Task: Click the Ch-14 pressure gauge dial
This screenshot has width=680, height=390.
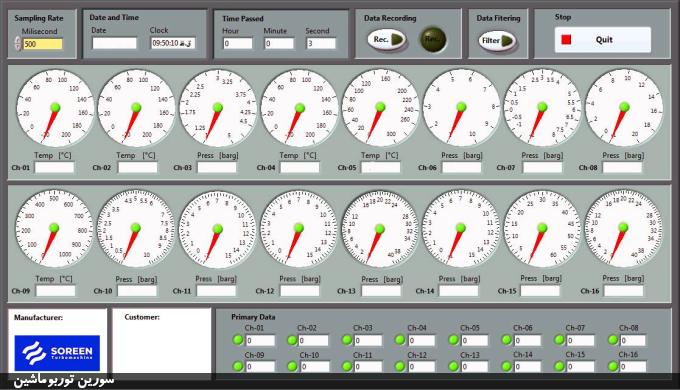Action: (461, 228)
